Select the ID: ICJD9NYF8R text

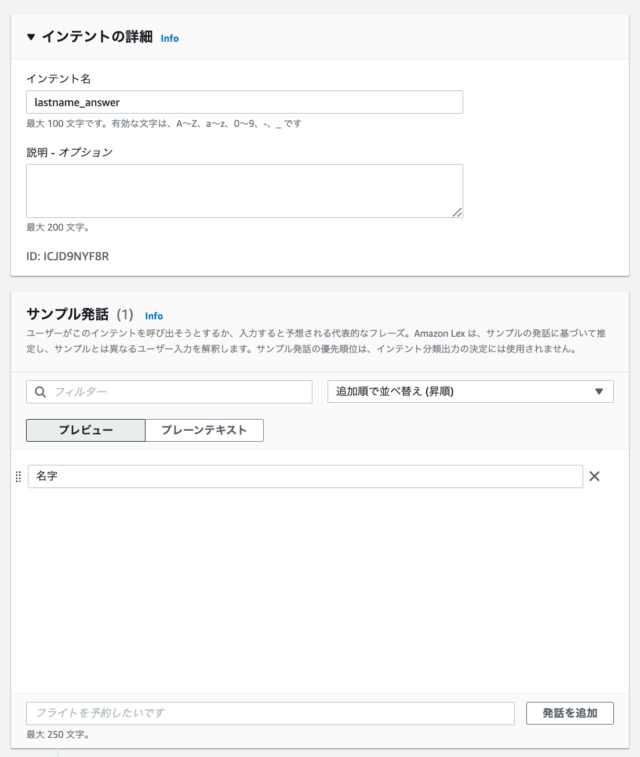point(68,256)
